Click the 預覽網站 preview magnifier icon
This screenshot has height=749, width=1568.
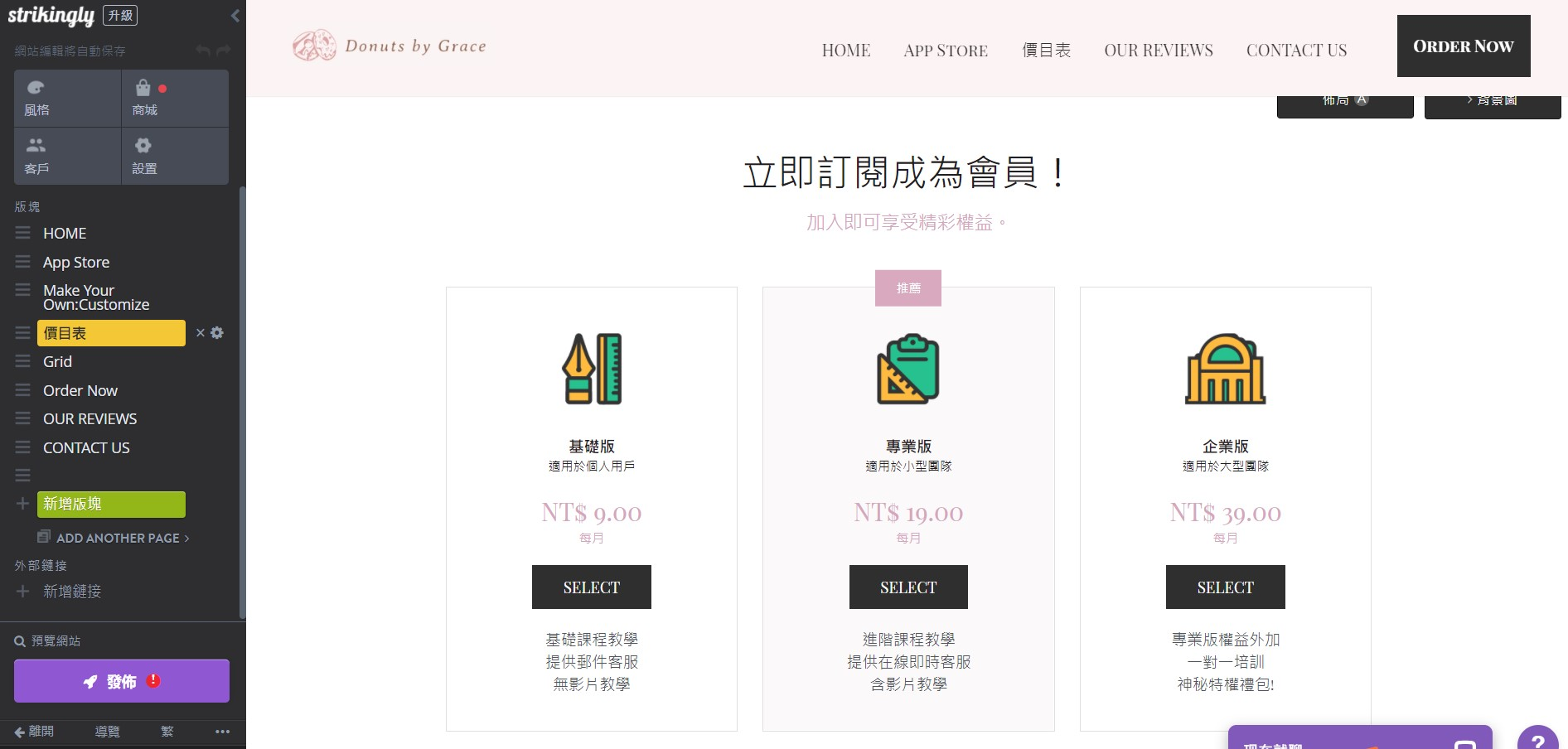(x=18, y=640)
